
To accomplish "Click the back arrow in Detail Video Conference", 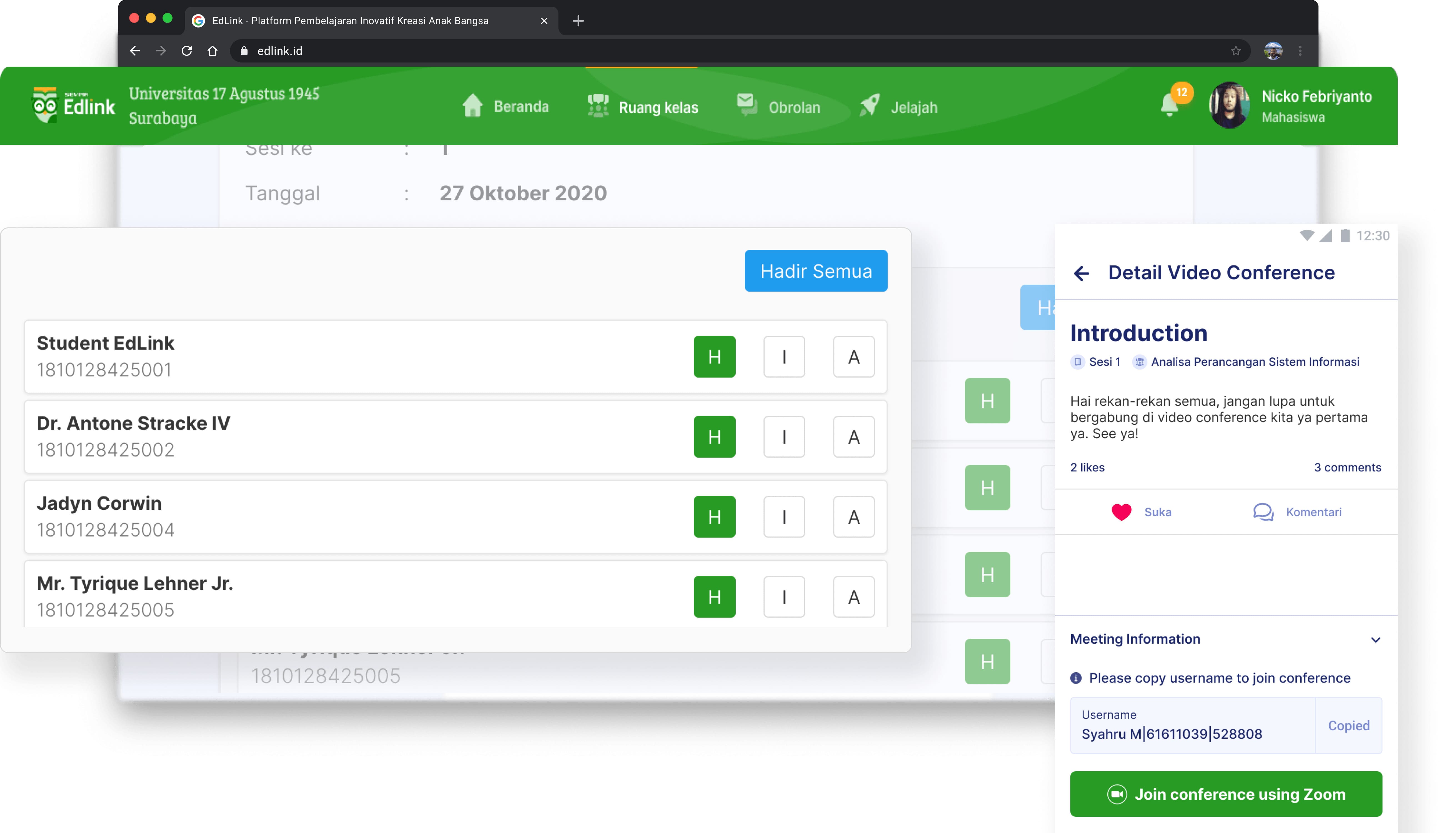I will click(x=1081, y=274).
